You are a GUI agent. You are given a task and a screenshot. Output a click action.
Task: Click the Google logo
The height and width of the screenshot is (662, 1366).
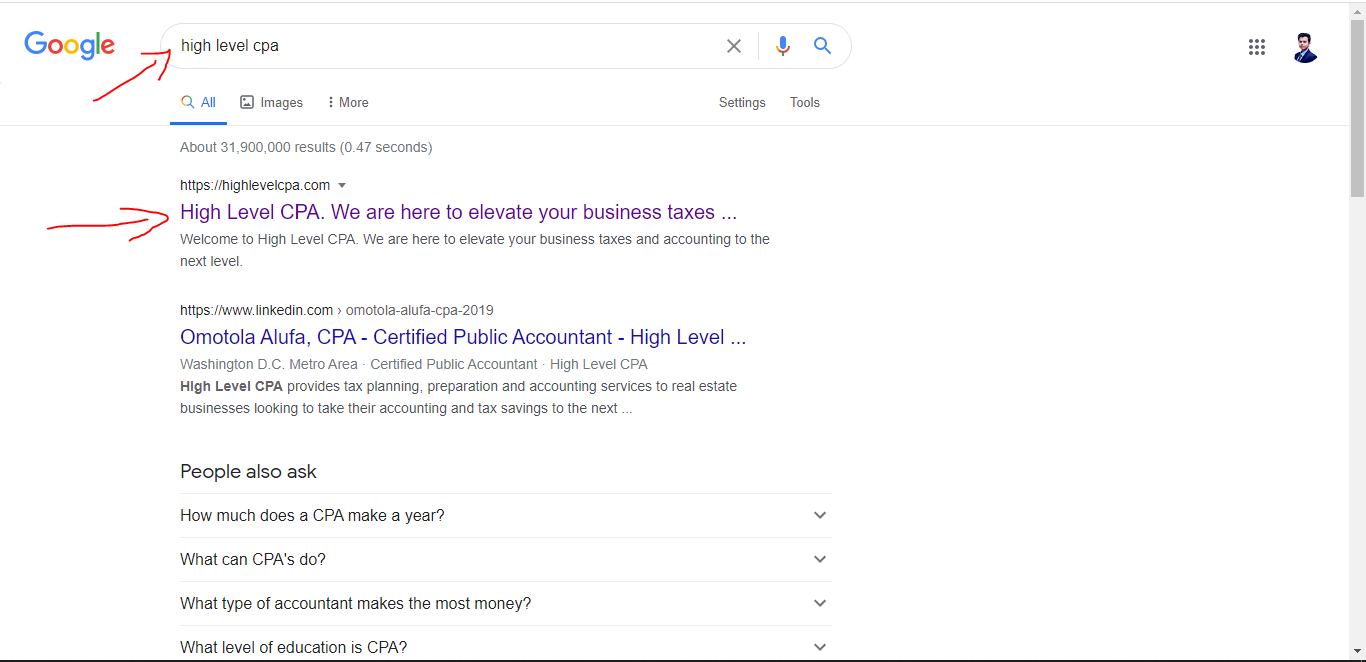[x=70, y=46]
